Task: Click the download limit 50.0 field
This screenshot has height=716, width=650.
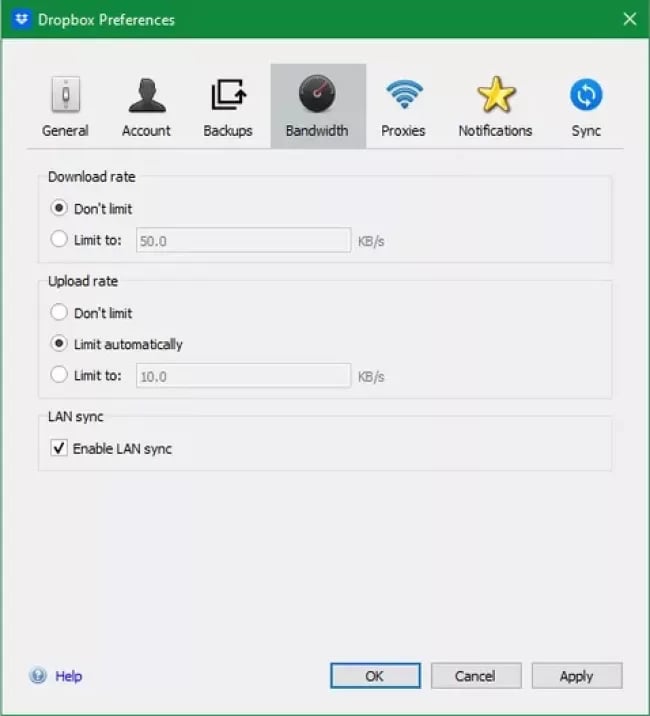Action: (243, 240)
